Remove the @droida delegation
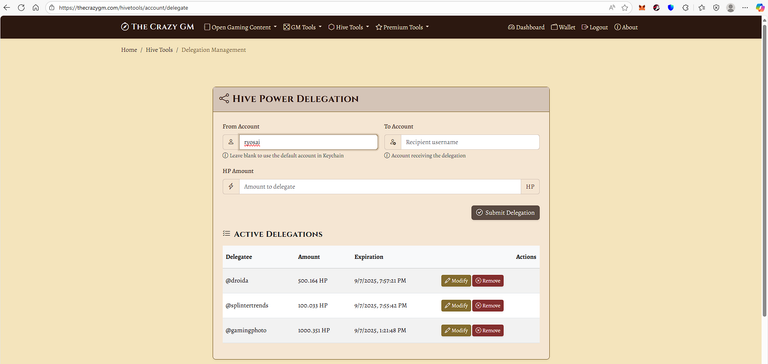Image resolution: width=768 pixels, height=364 pixels. point(488,281)
